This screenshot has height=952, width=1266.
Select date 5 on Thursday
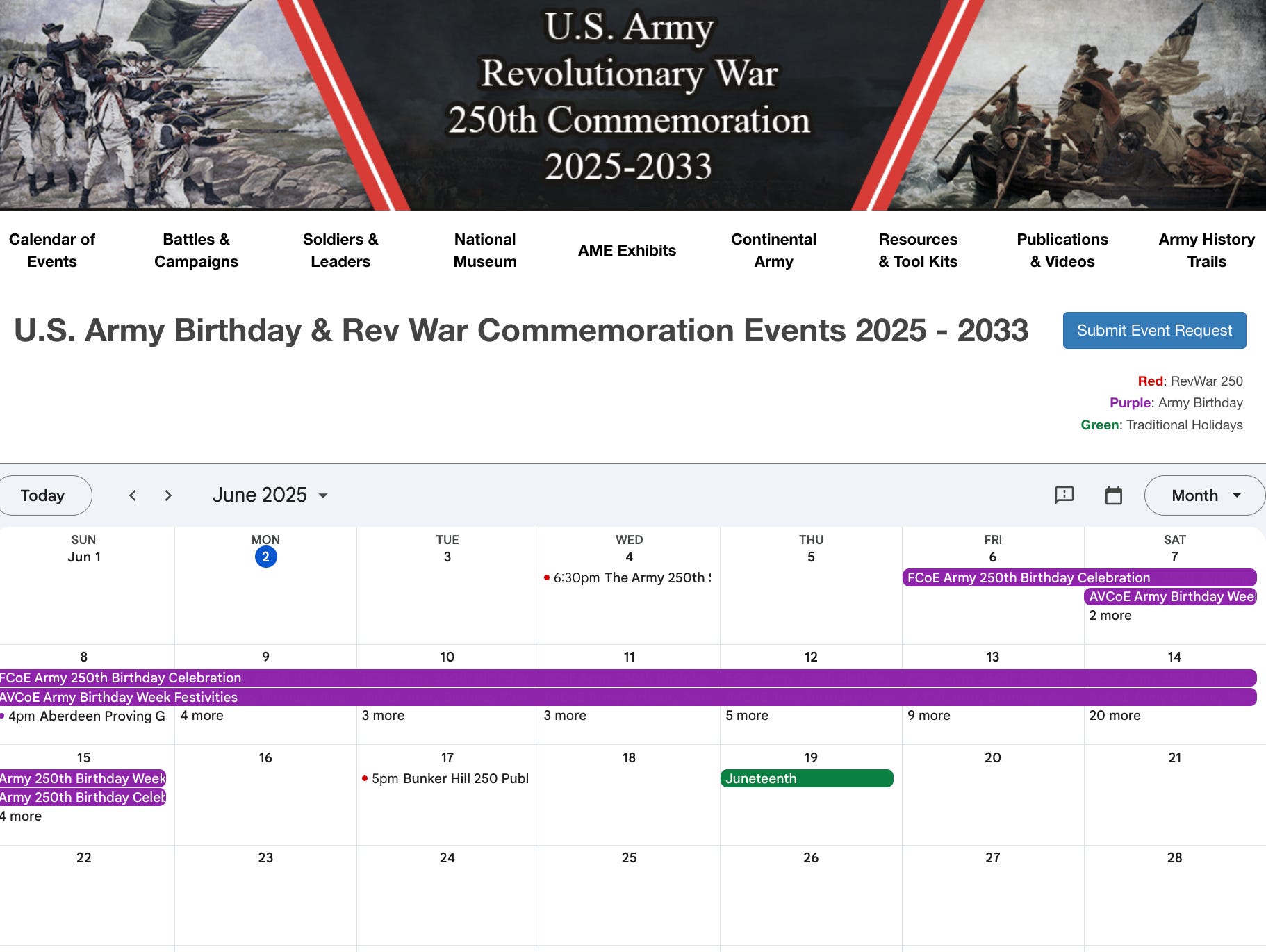(x=811, y=557)
